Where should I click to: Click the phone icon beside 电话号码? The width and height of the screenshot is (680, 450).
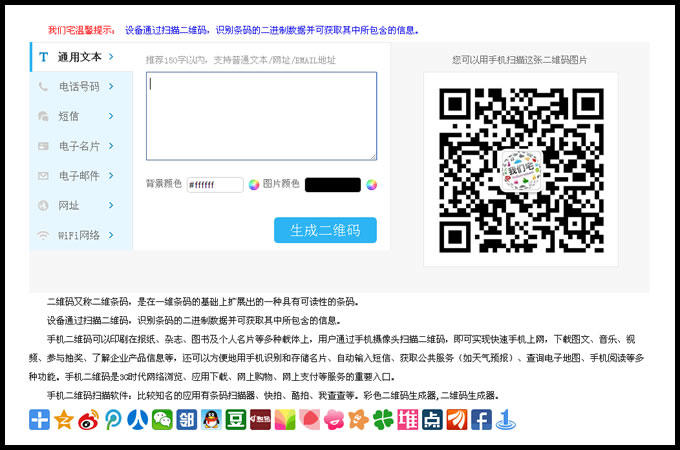(43, 87)
